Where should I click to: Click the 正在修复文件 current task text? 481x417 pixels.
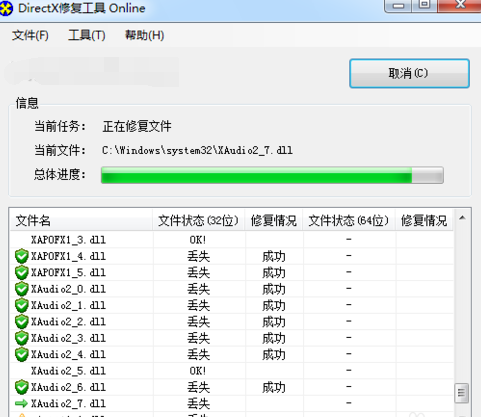pyautogui.click(x=137, y=126)
